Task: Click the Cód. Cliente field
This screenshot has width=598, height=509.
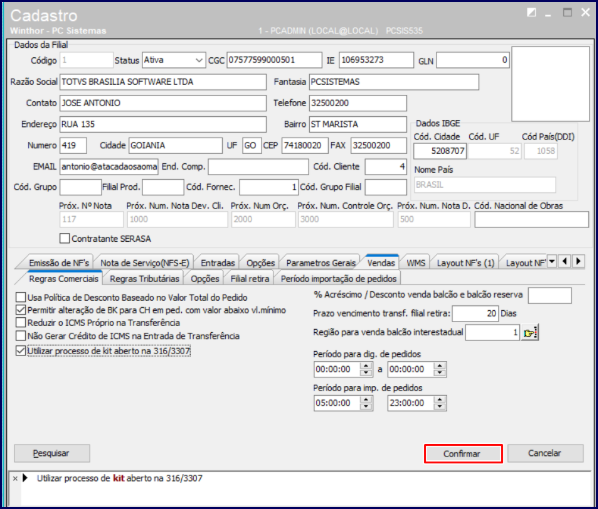Action: click(x=386, y=167)
